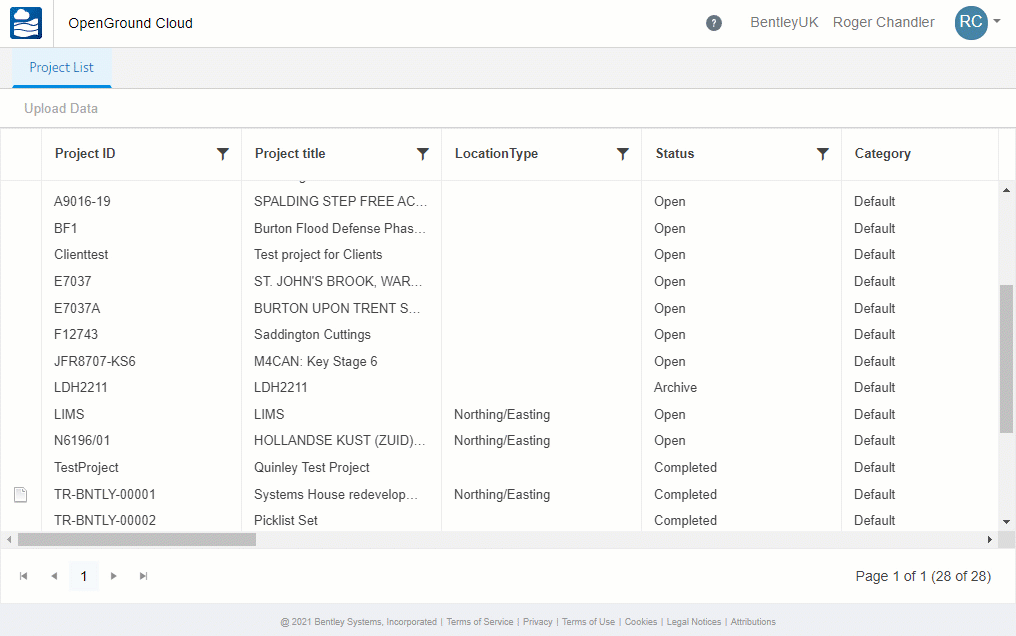Sort by the Category column header
Viewport: 1016px width, 636px height.
tap(883, 153)
